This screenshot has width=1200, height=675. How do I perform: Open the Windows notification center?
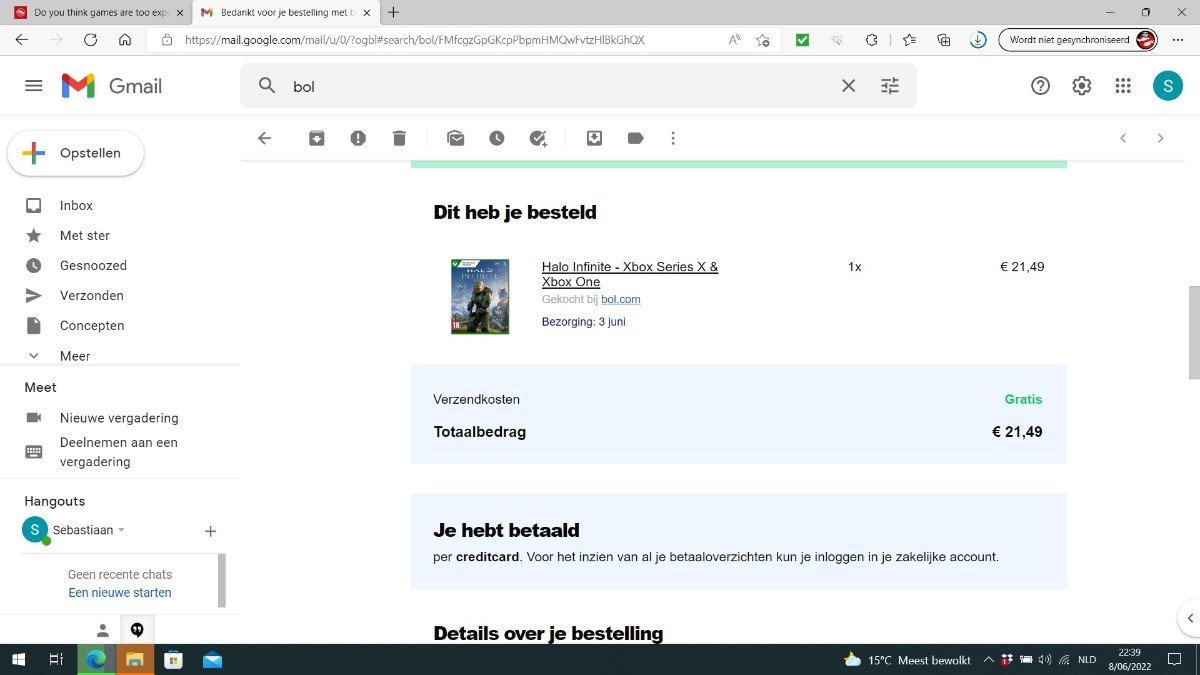[x=1174, y=660]
